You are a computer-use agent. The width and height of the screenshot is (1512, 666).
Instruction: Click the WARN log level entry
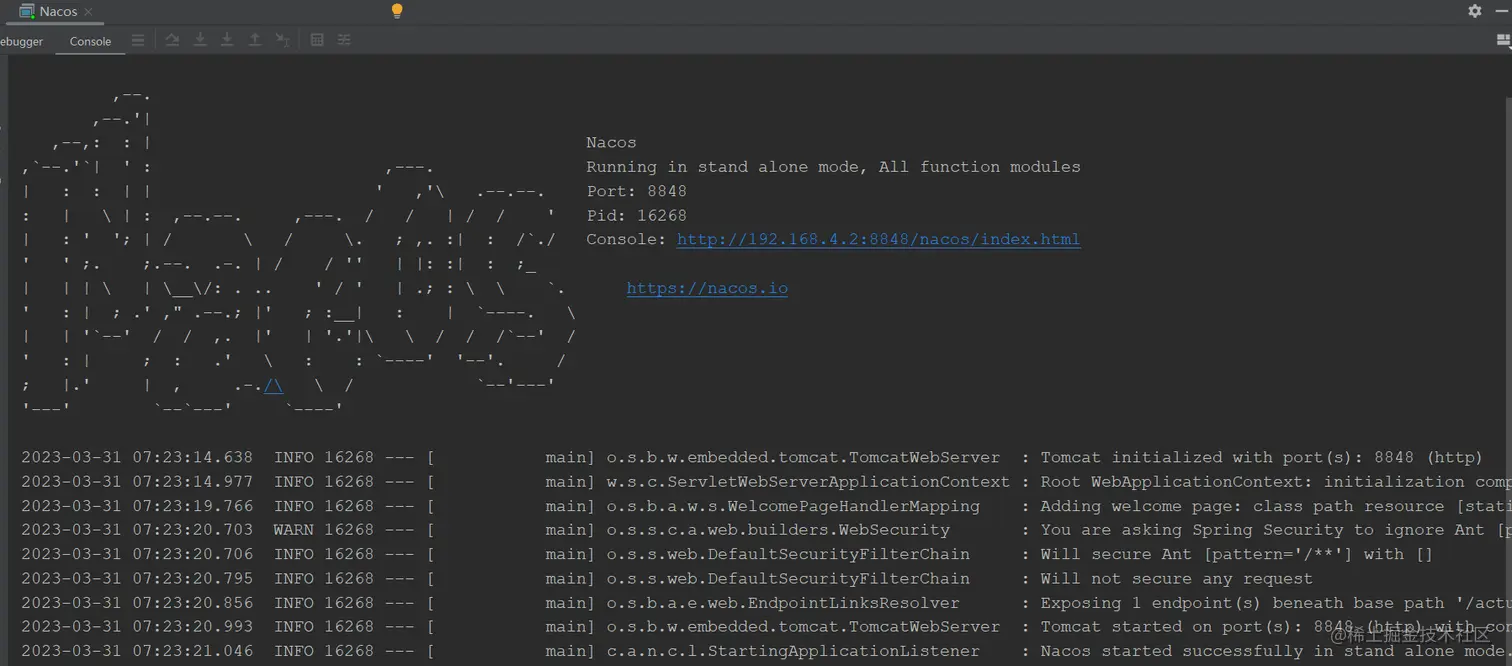293,530
